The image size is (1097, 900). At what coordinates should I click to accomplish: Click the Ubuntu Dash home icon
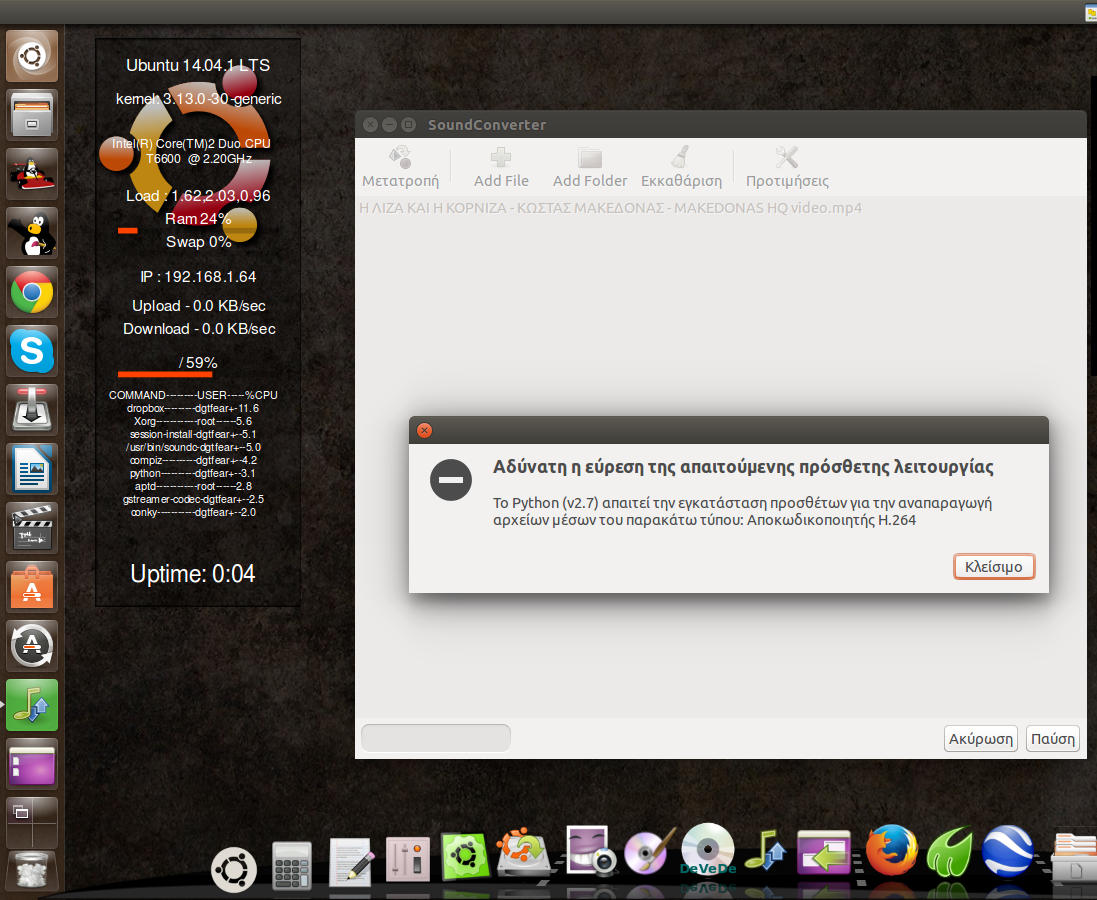click(x=32, y=57)
